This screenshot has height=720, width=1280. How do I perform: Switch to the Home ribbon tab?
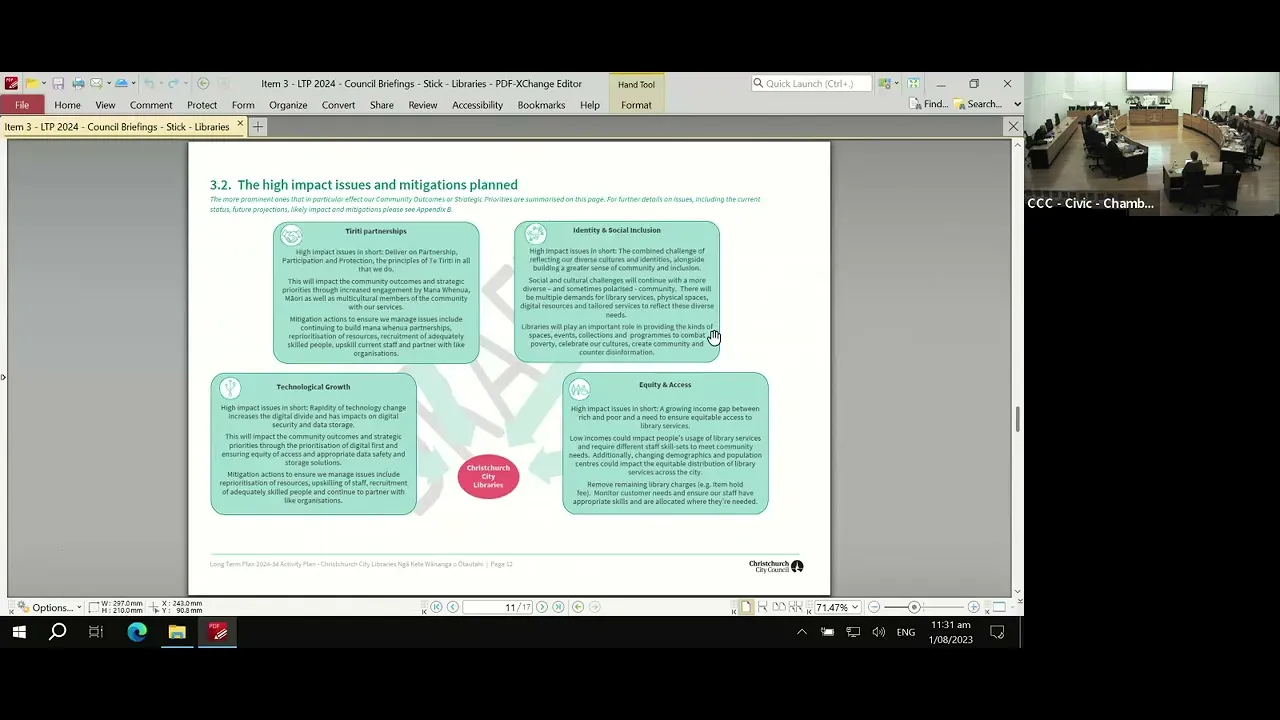point(68,105)
